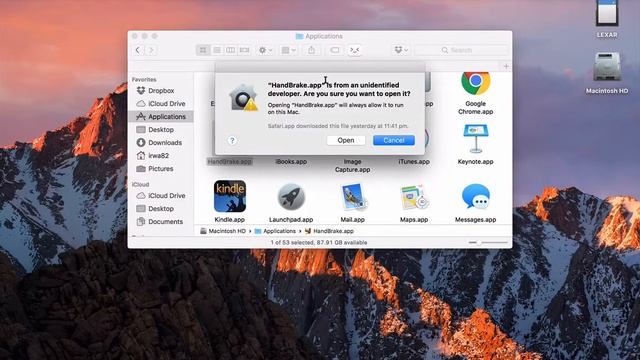Click the '1 of 53 selected' status text
The width and height of the screenshot is (640, 360).
tap(319, 242)
